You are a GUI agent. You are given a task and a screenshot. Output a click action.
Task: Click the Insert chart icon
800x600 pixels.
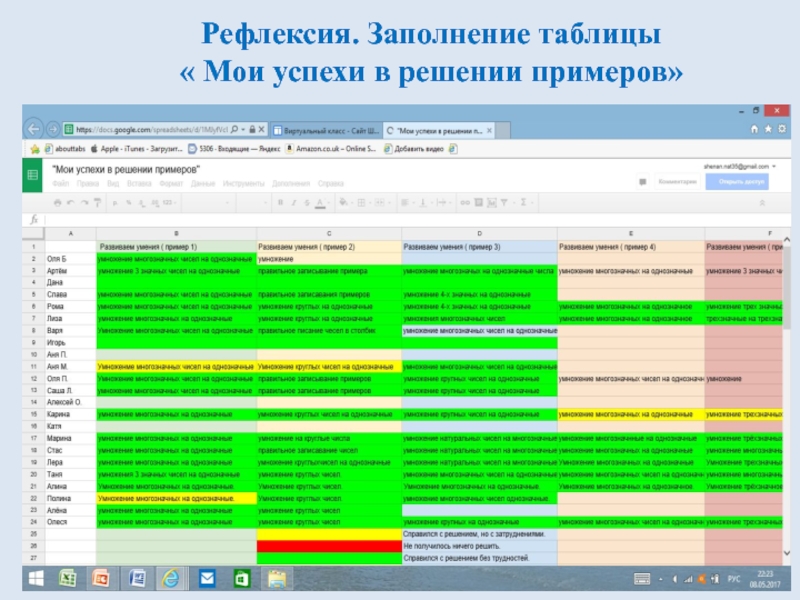click(x=491, y=203)
